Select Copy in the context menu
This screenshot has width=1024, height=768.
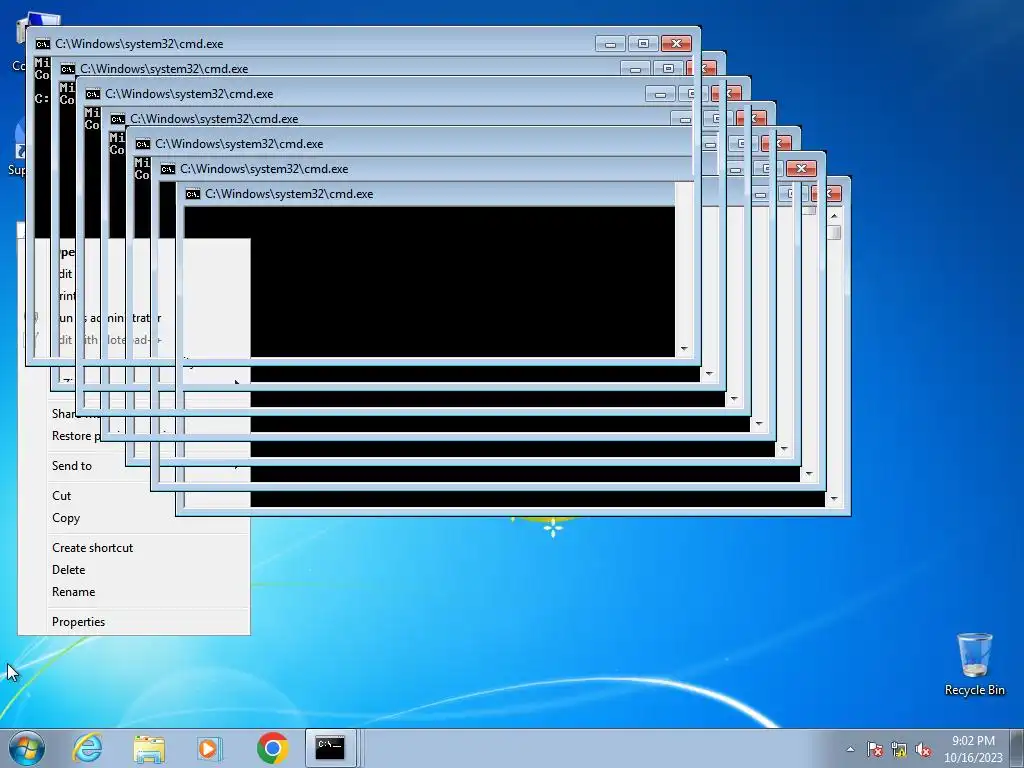coord(134,518)
